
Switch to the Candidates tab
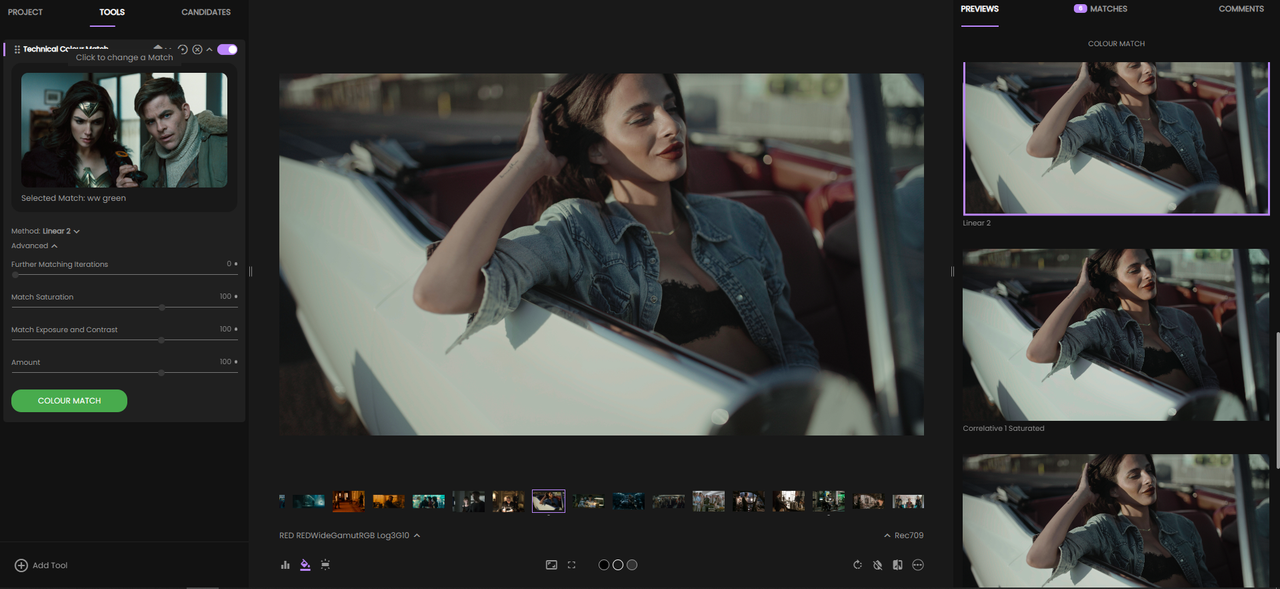206,12
